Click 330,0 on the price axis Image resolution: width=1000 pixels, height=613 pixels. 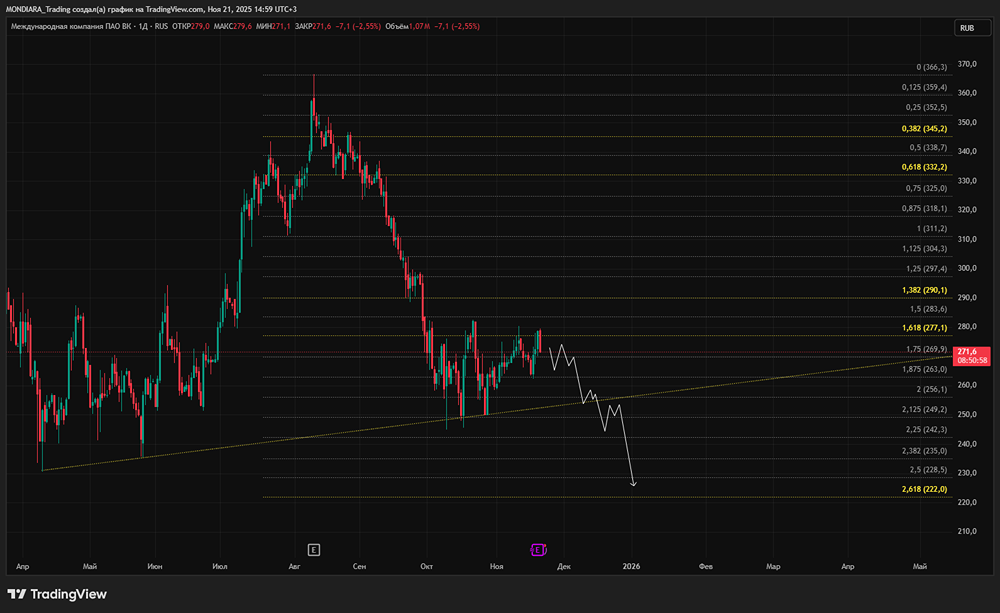967,181
